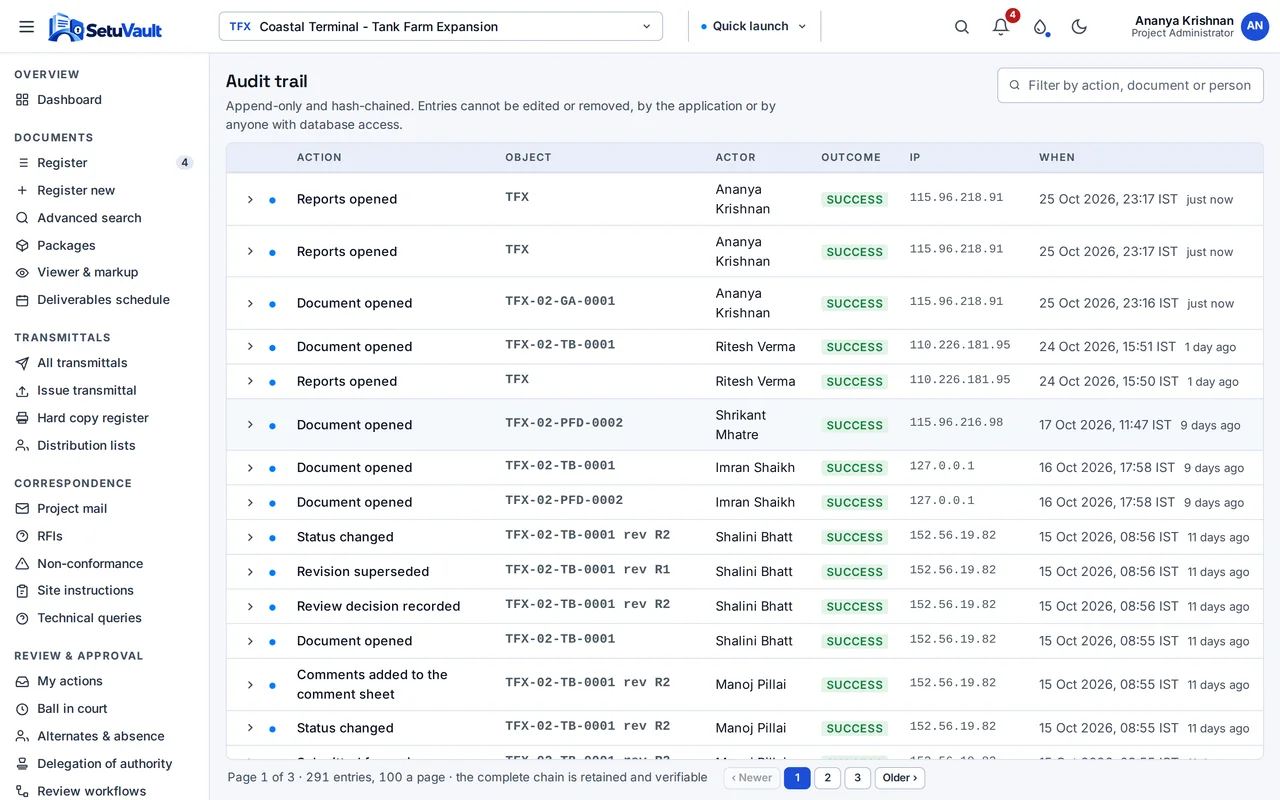Click the Project mail envelope icon
The width and height of the screenshot is (1280, 800).
(x=22, y=509)
